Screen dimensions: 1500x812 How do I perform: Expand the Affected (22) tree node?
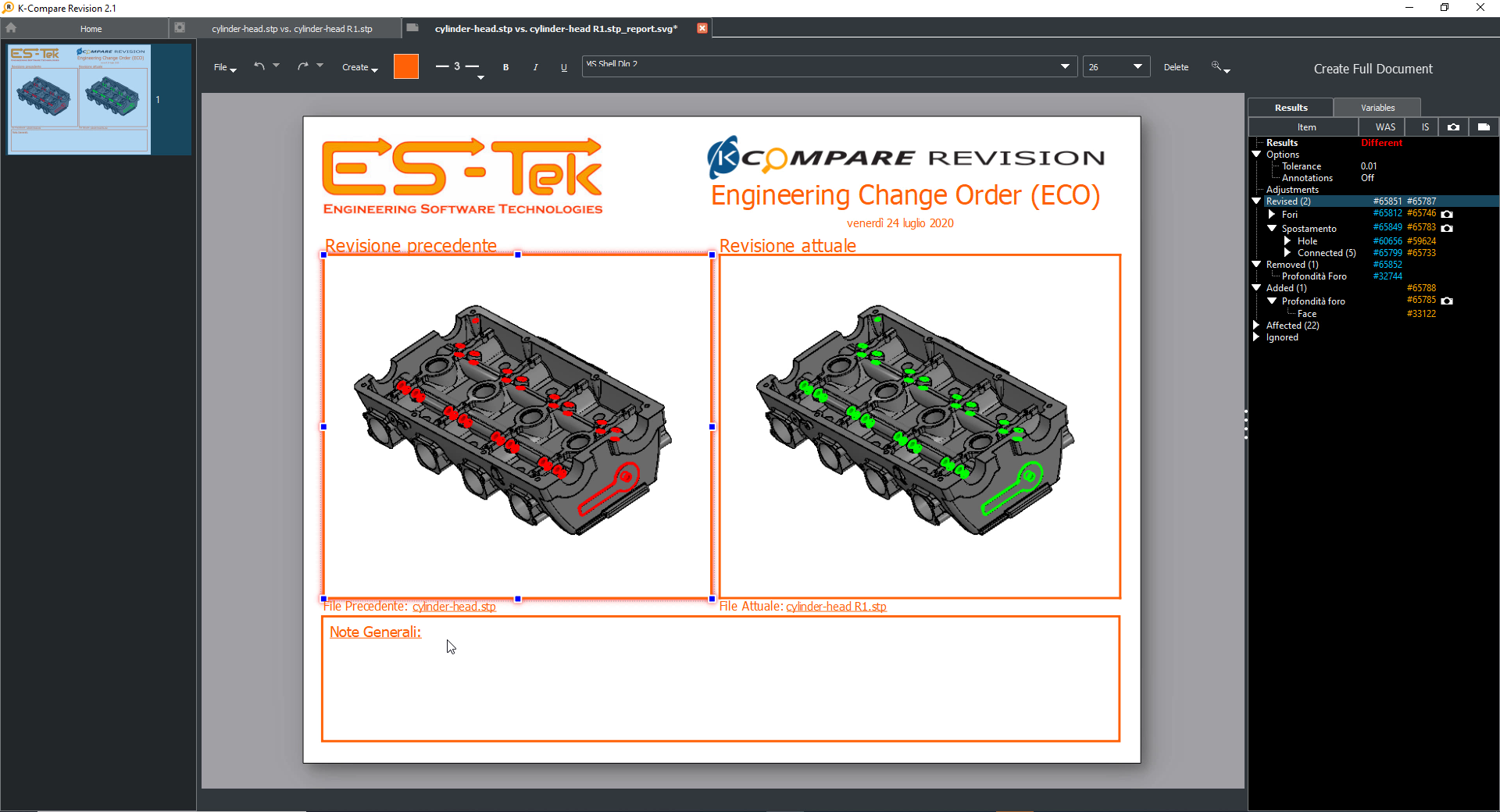pos(1256,325)
